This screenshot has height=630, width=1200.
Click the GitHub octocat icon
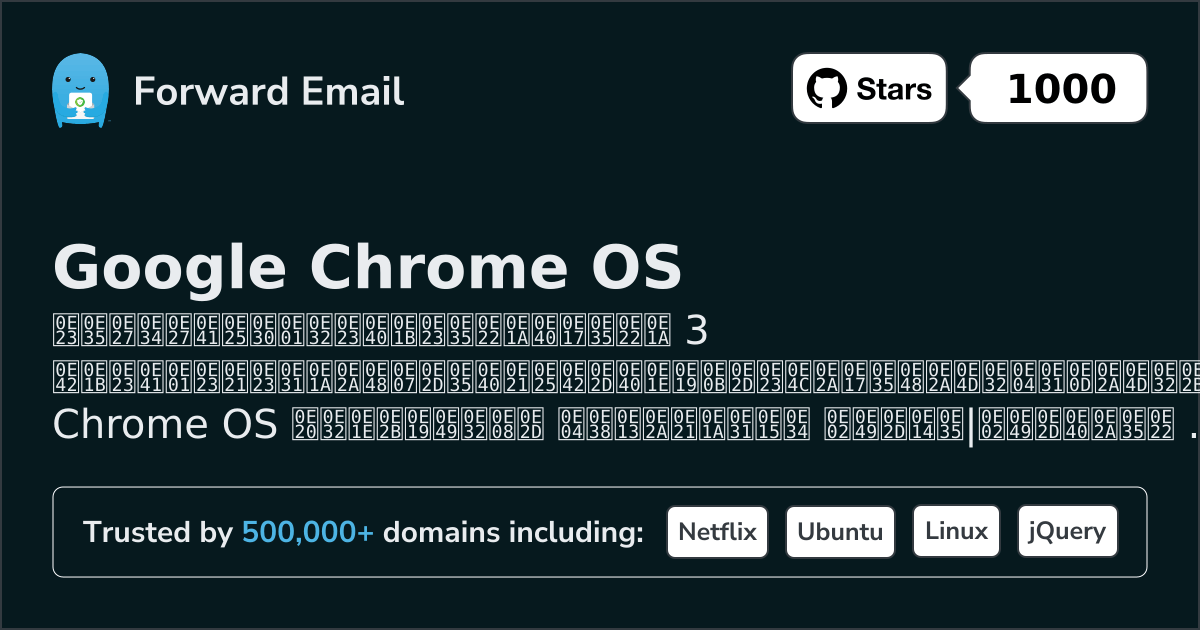tap(827, 89)
